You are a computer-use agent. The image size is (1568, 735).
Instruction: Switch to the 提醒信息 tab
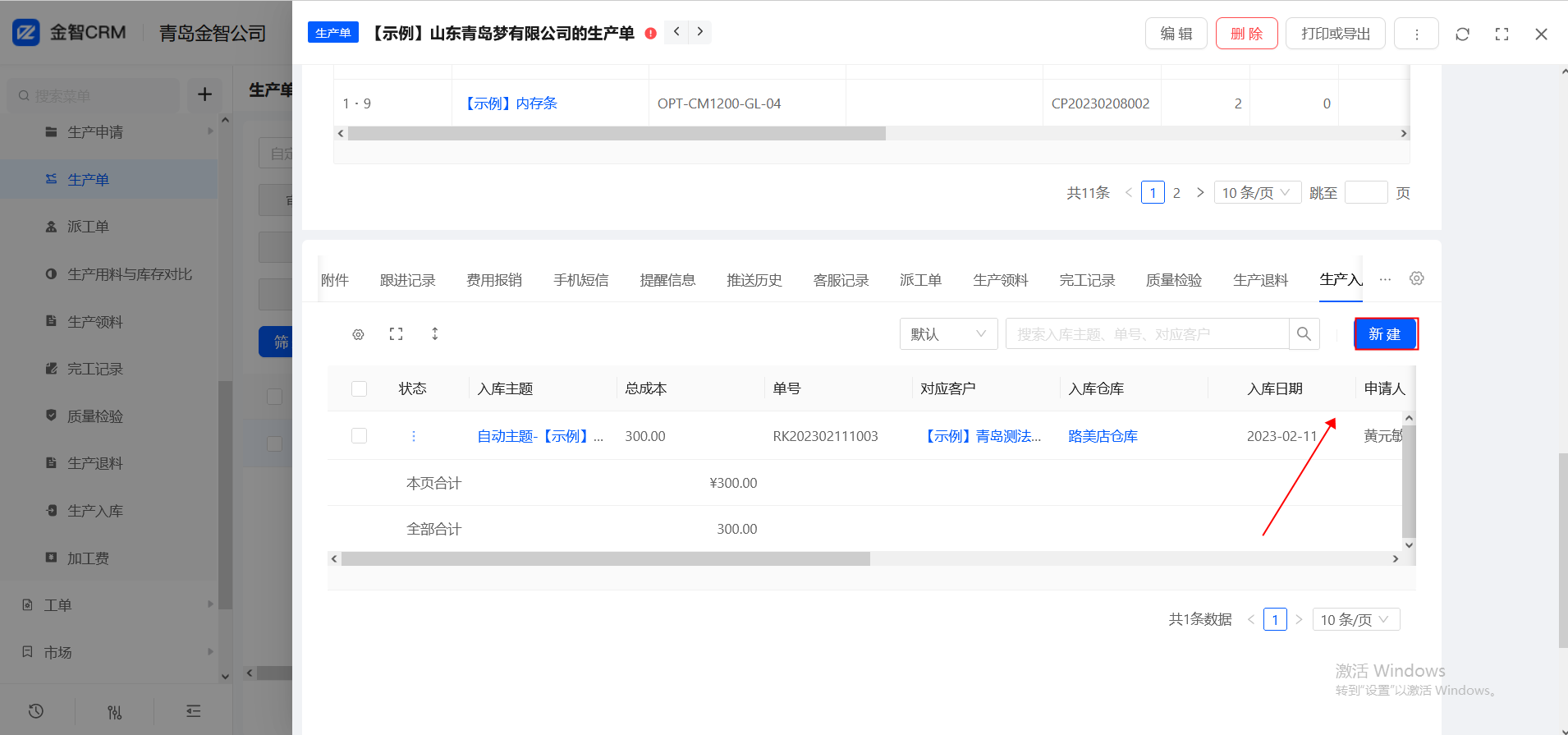point(667,280)
